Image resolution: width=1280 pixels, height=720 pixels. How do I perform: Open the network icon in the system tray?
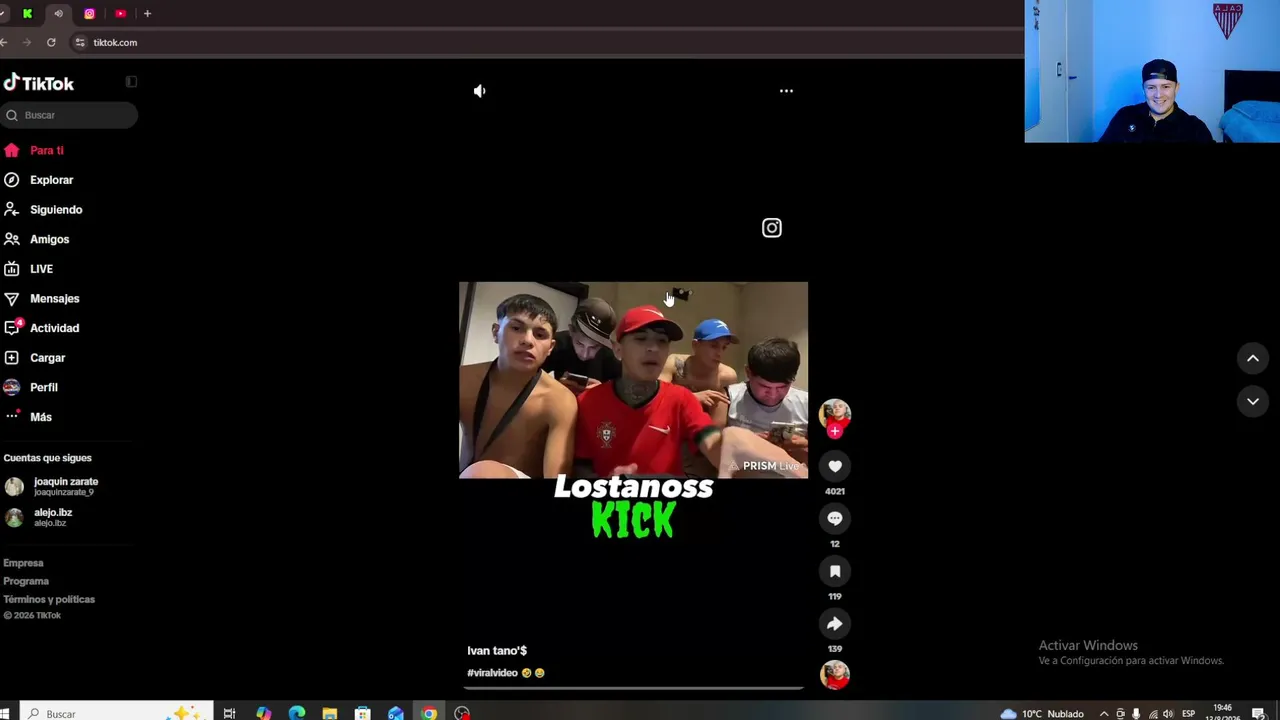tap(1152, 714)
